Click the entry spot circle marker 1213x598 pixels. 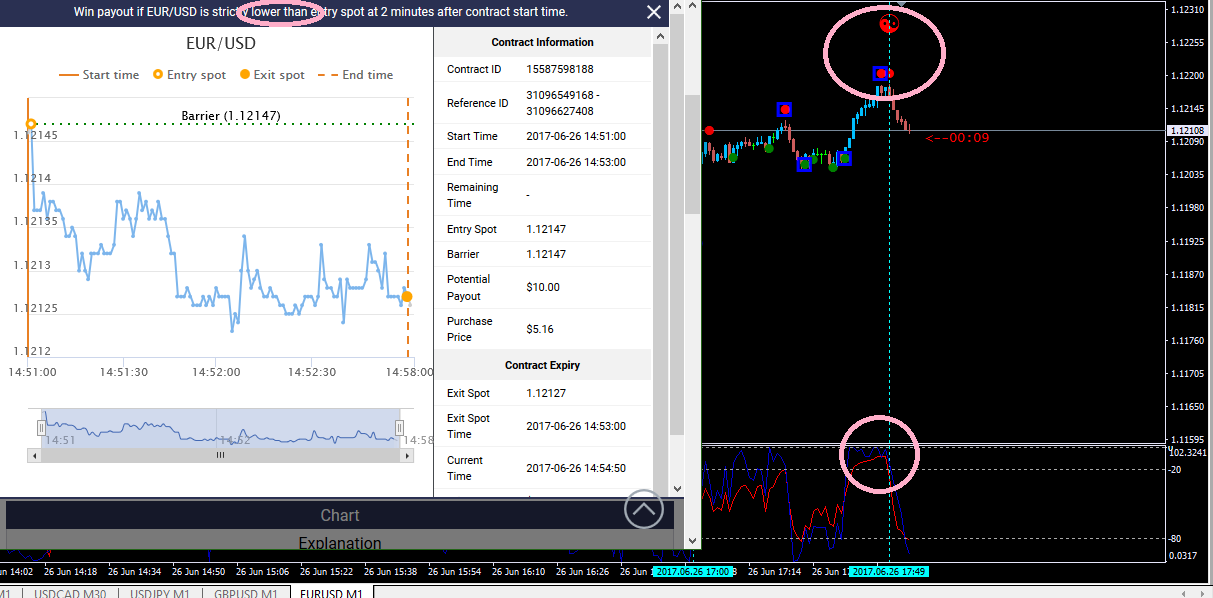[31, 124]
